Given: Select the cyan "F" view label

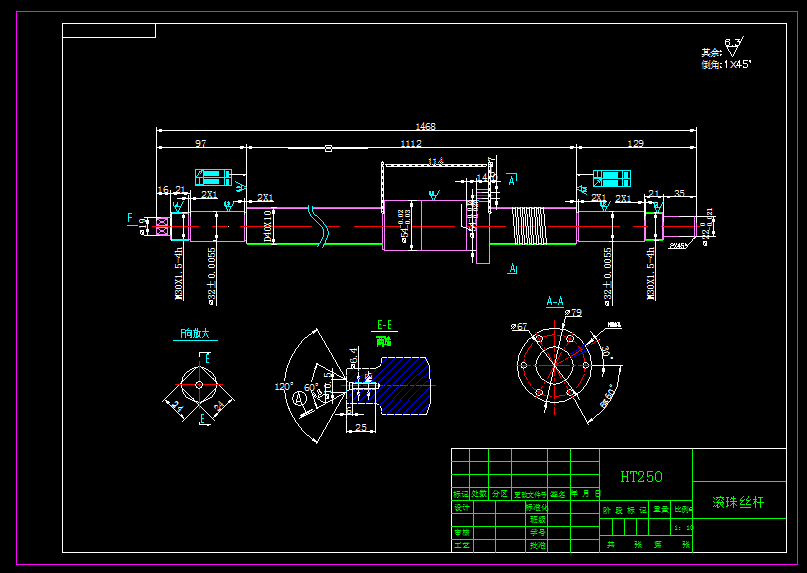Looking at the screenshot, I should tap(130, 218).
